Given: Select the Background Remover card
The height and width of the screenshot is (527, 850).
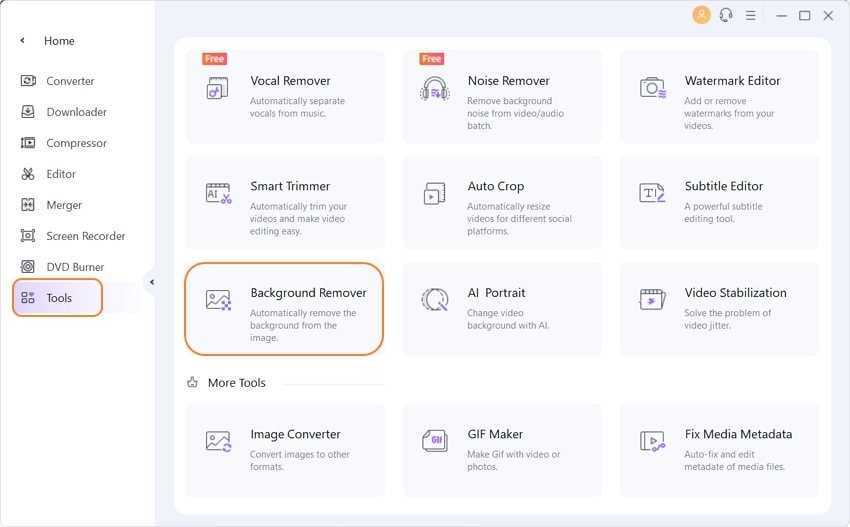Looking at the screenshot, I should 284,309.
